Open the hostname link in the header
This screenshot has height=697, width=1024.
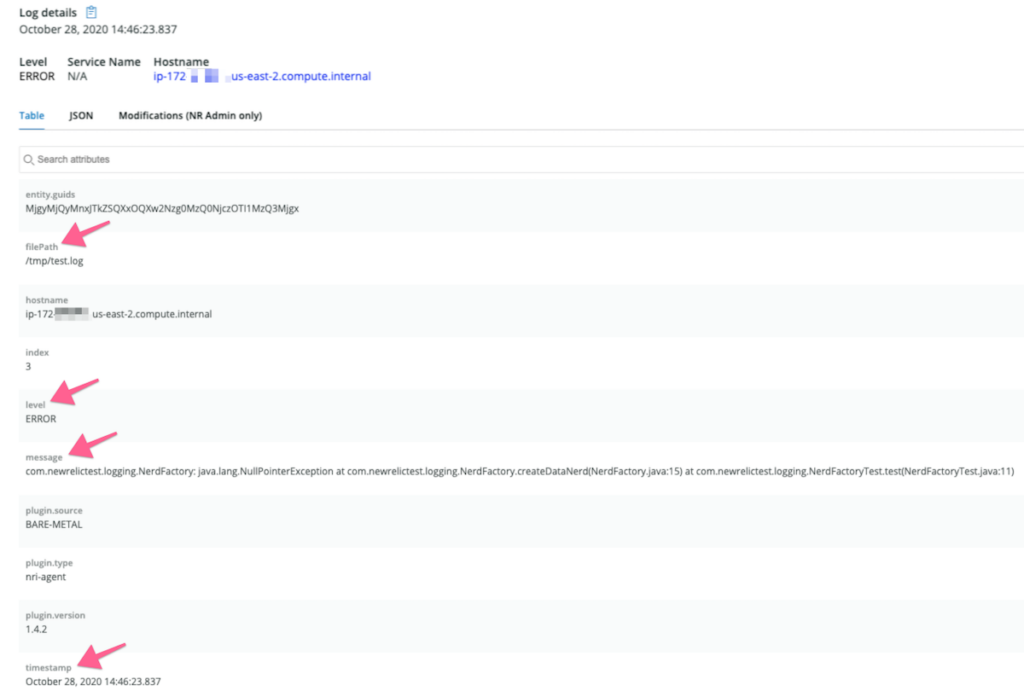262,76
